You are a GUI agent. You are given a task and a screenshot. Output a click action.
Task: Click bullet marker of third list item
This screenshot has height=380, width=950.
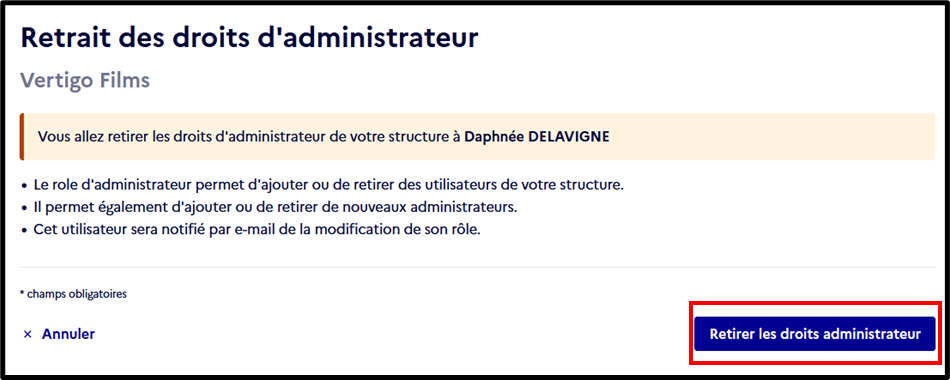(x=24, y=231)
